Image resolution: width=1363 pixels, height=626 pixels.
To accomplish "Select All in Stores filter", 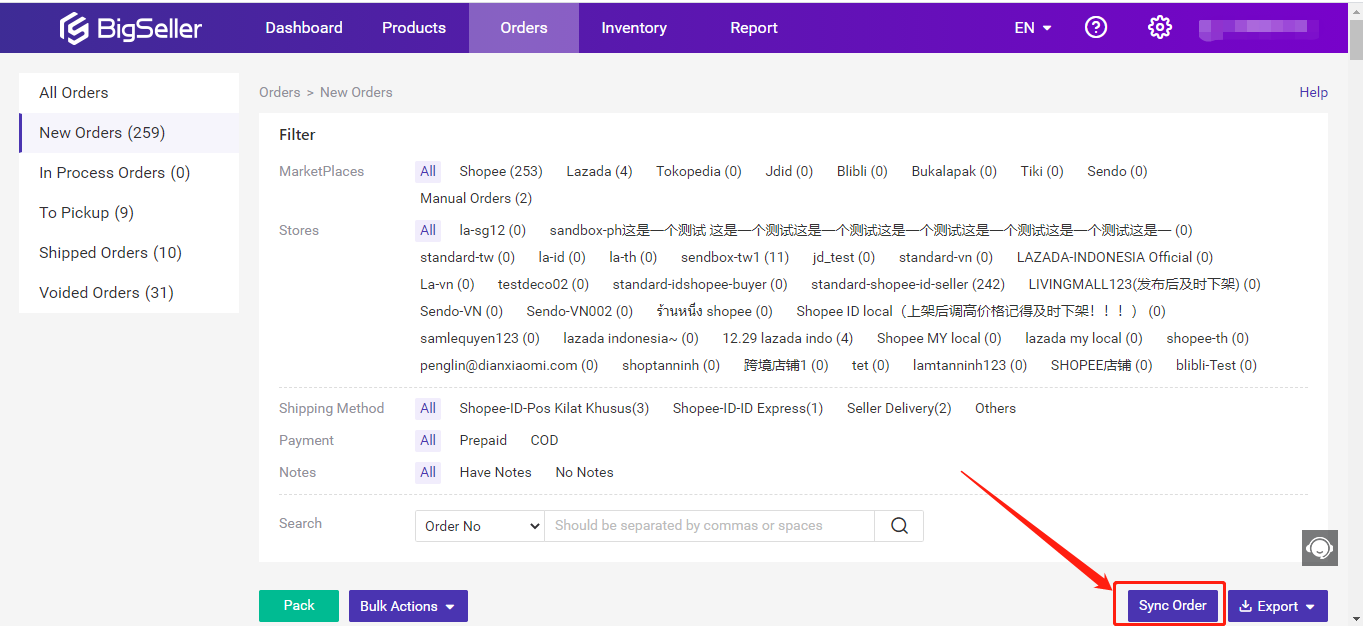I will 428,231.
